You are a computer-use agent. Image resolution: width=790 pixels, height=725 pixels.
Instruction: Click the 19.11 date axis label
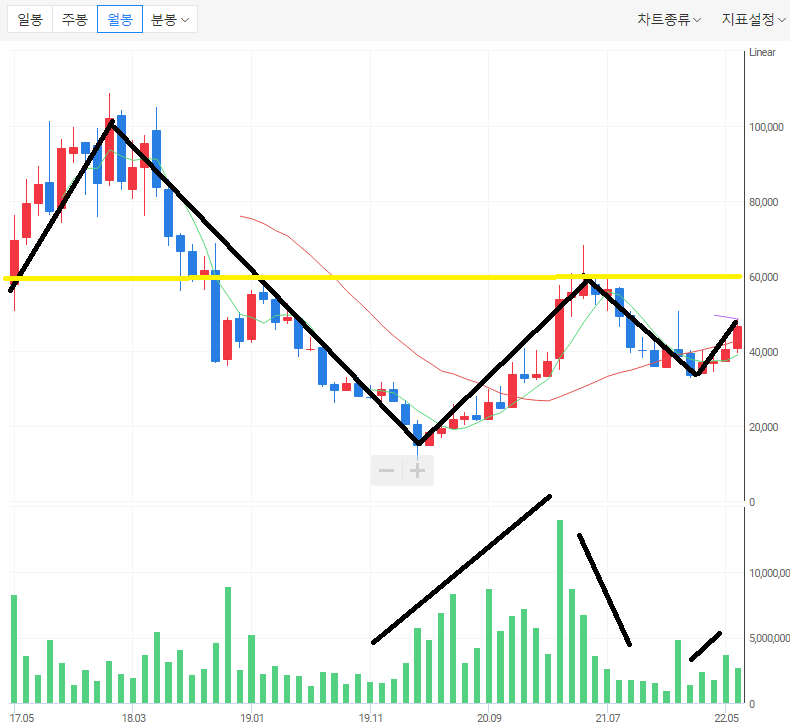371,717
